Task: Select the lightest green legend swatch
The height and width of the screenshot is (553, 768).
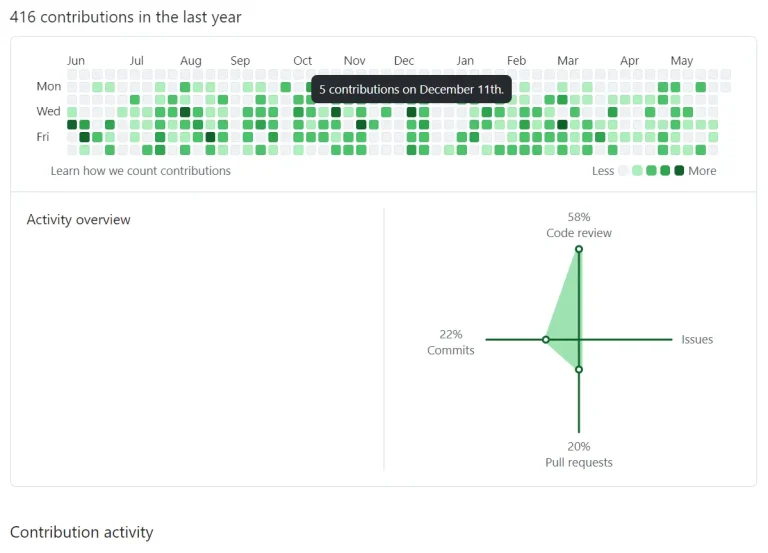Action: pos(637,170)
